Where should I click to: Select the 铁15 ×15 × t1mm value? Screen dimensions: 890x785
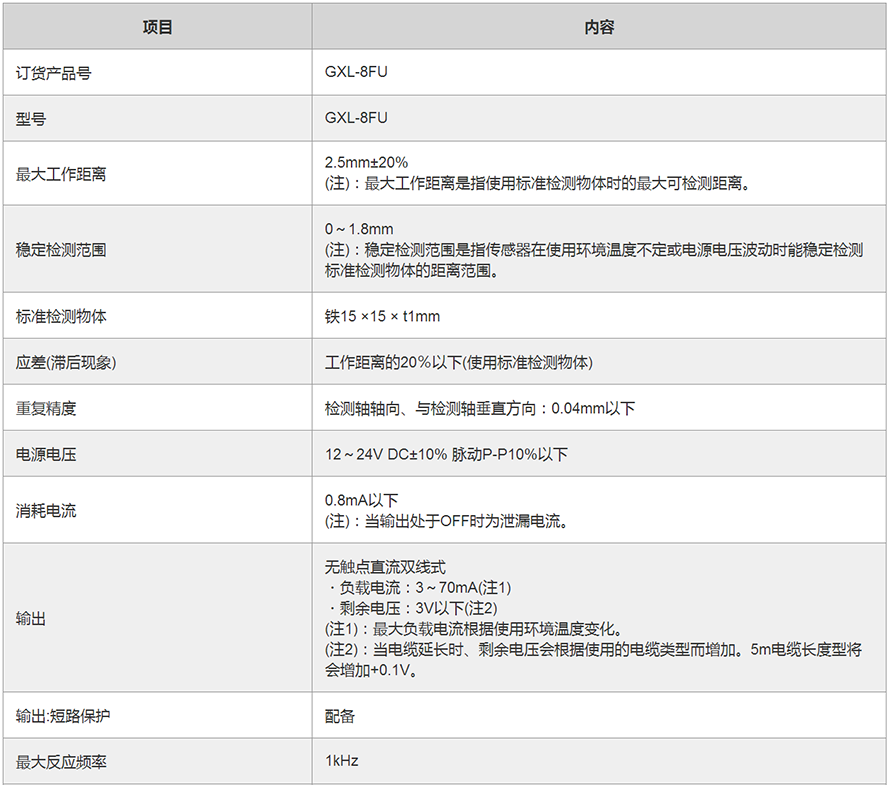382,317
